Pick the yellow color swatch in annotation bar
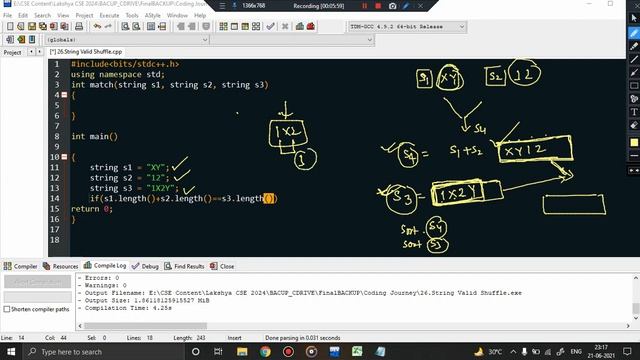 (x=633, y=142)
